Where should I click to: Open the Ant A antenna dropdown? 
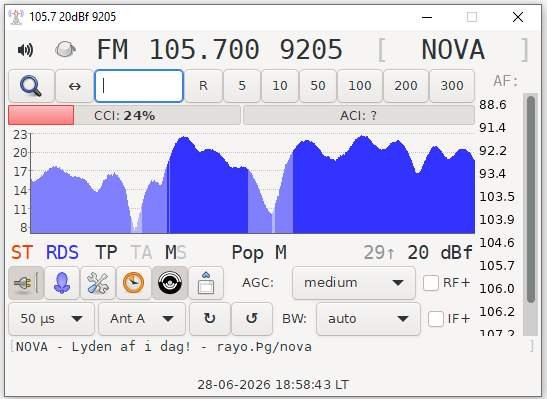[142, 319]
